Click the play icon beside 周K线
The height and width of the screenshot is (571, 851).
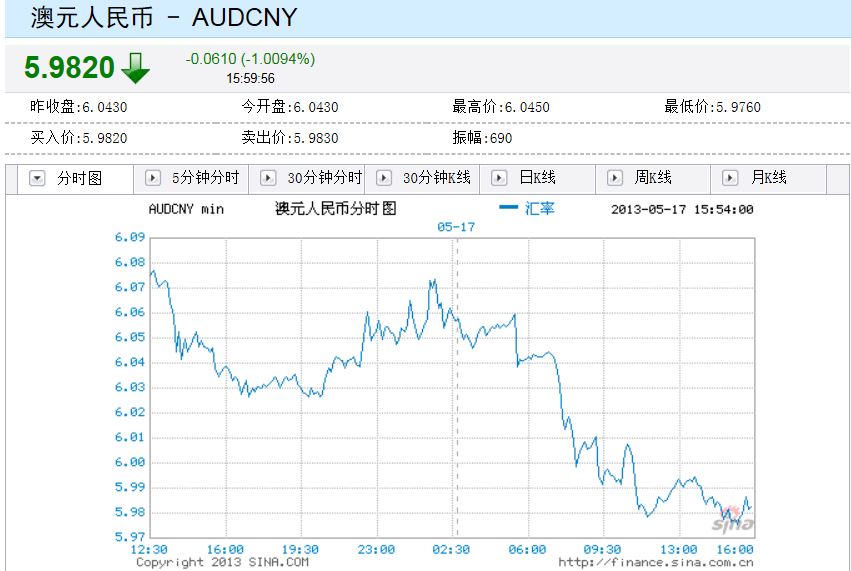pos(615,178)
